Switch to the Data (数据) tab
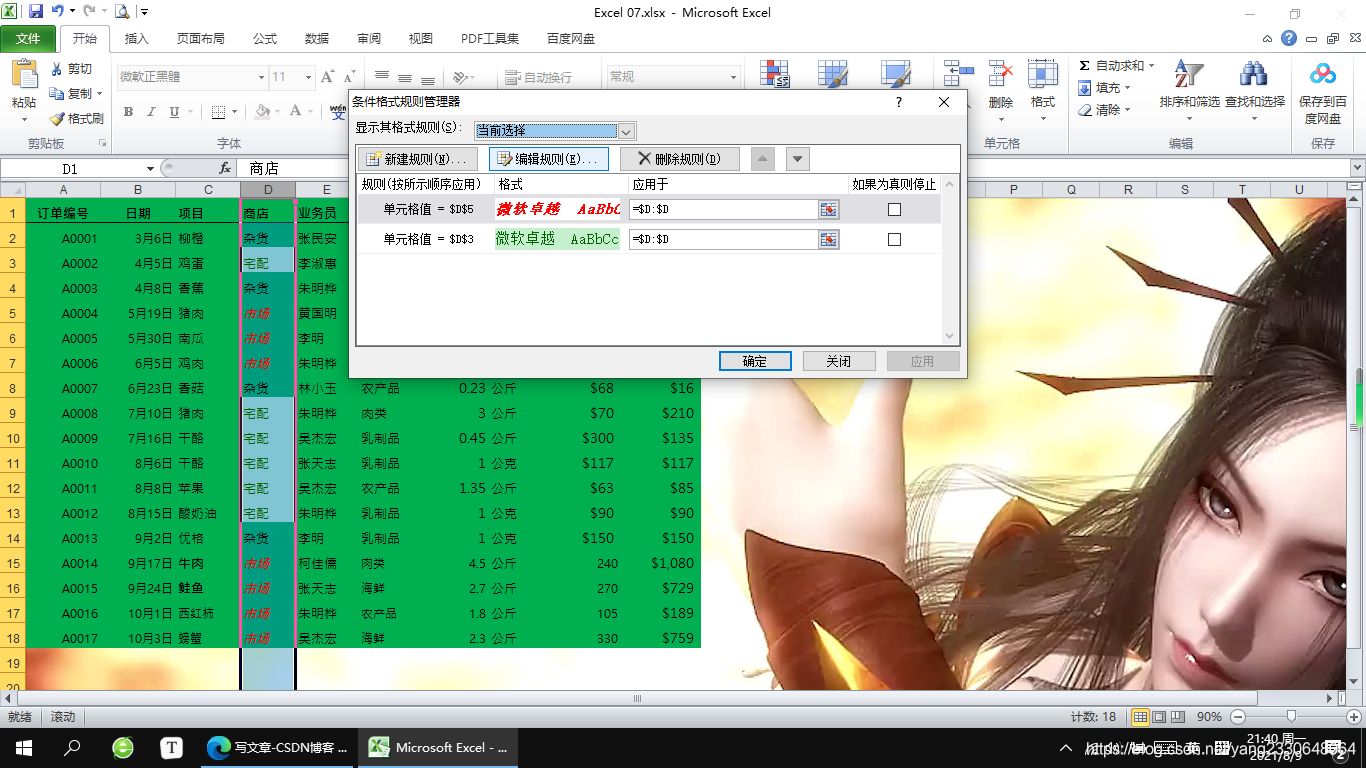 [317, 39]
